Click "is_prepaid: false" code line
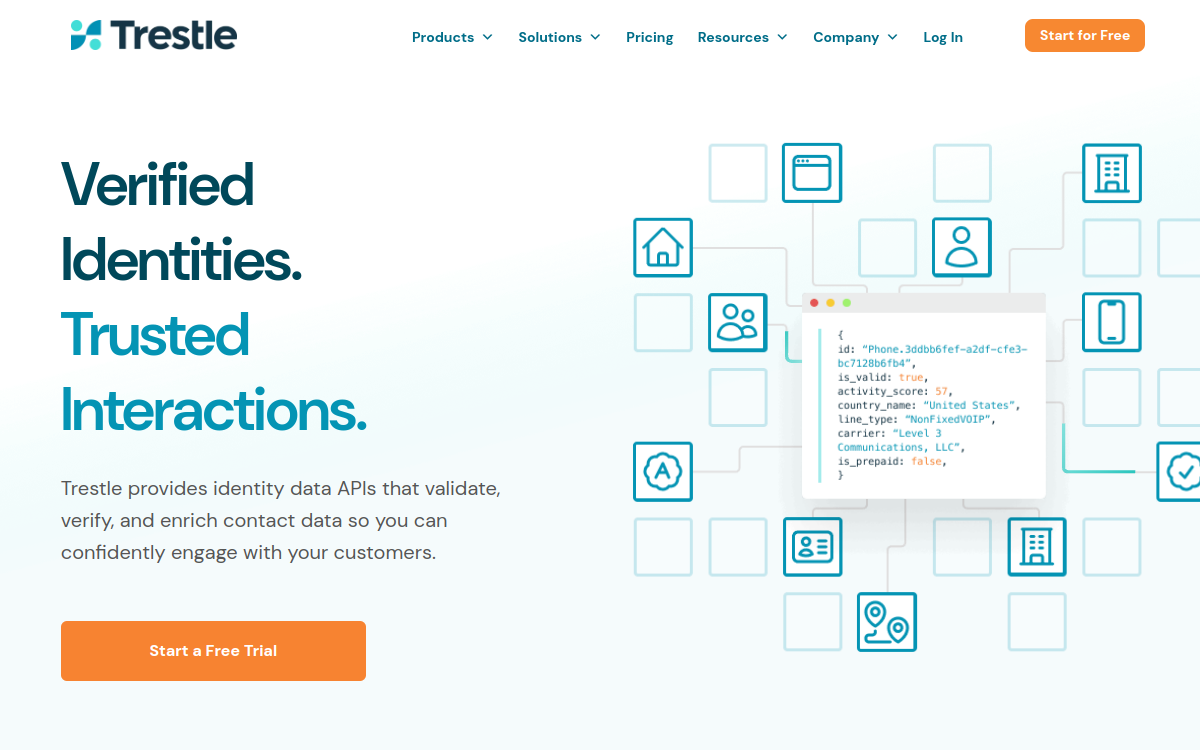 pos(892,462)
